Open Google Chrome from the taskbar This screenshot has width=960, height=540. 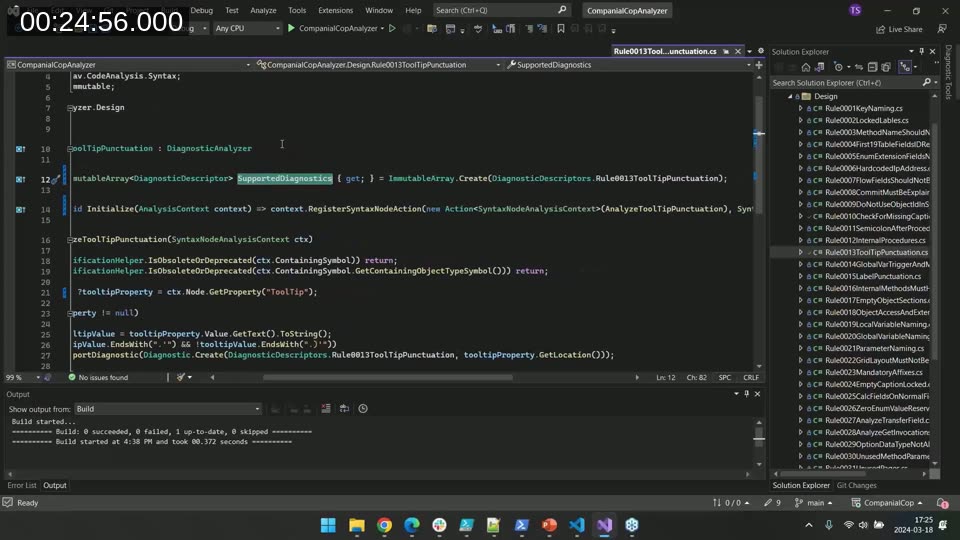click(x=384, y=525)
